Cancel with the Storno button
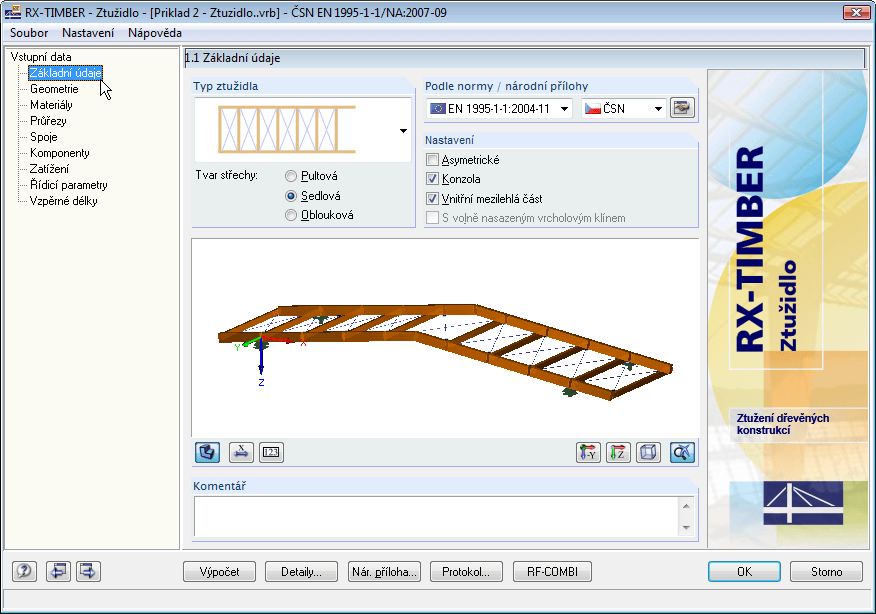This screenshot has width=876, height=614. [826, 572]
